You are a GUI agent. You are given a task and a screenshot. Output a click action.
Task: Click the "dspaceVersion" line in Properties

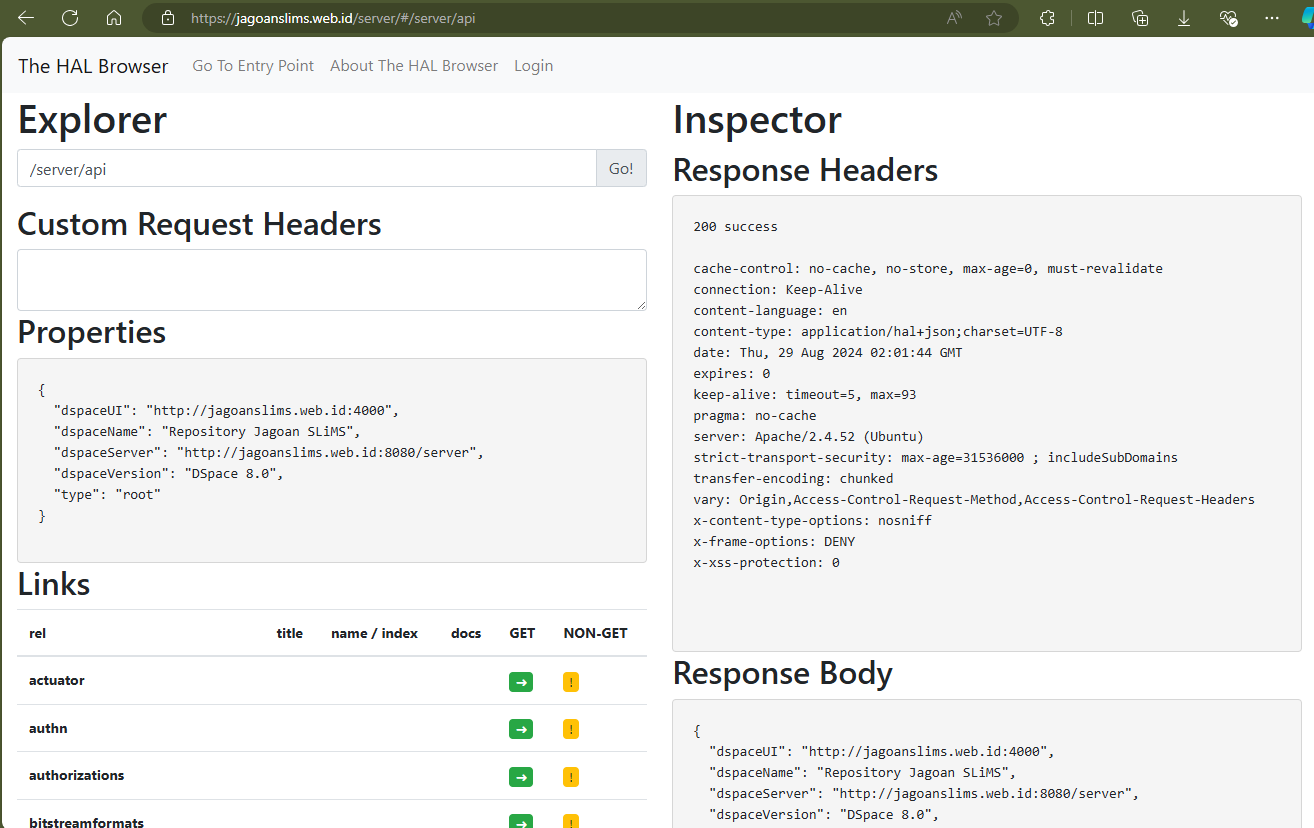click(x=169, y=474)
